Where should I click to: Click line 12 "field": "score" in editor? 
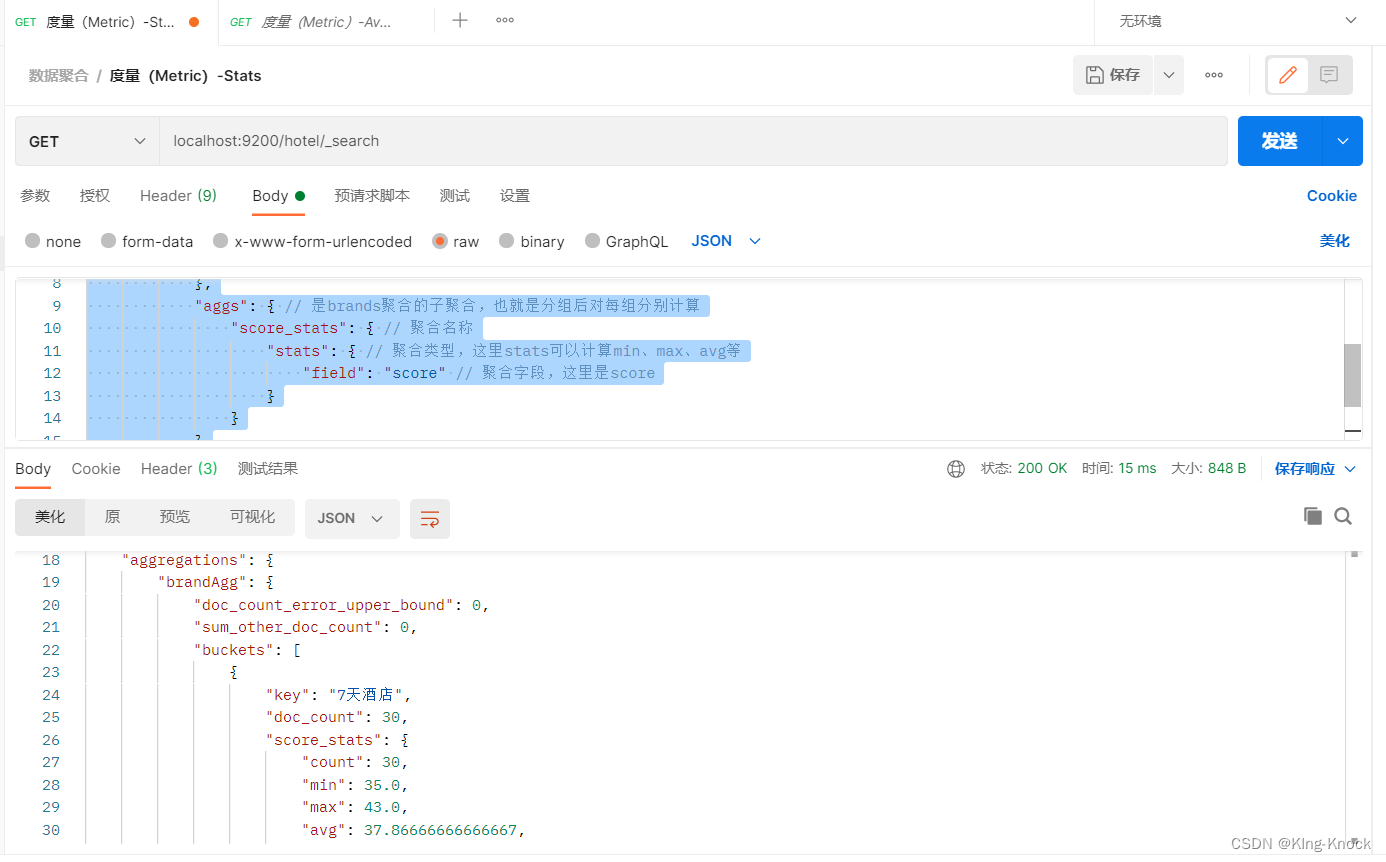click(x=374, y=373)
